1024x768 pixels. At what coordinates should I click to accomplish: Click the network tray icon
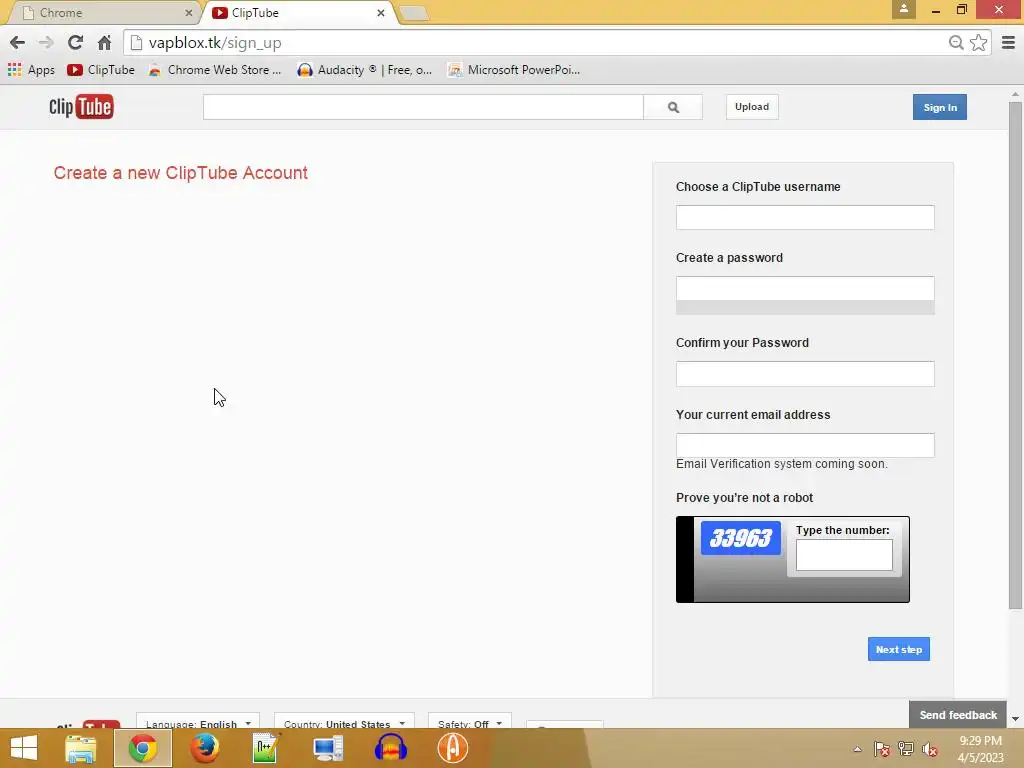tap(906, 749)
